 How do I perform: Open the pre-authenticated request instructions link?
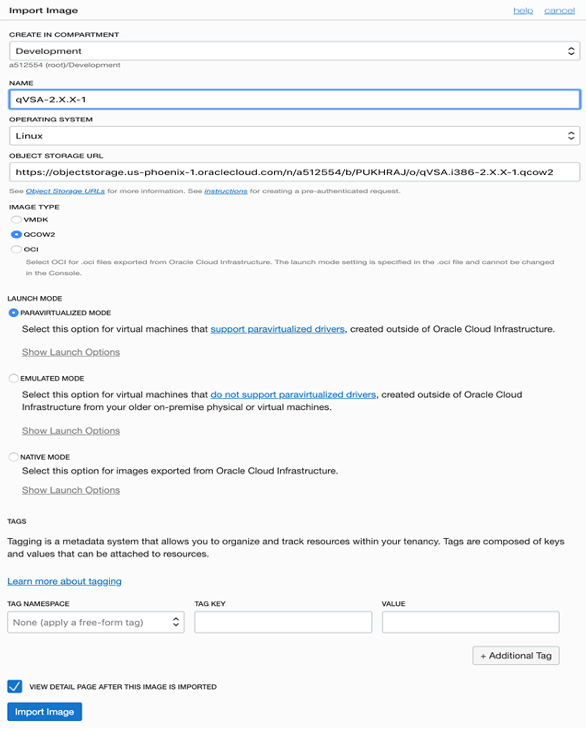click(x=226, y=191)
